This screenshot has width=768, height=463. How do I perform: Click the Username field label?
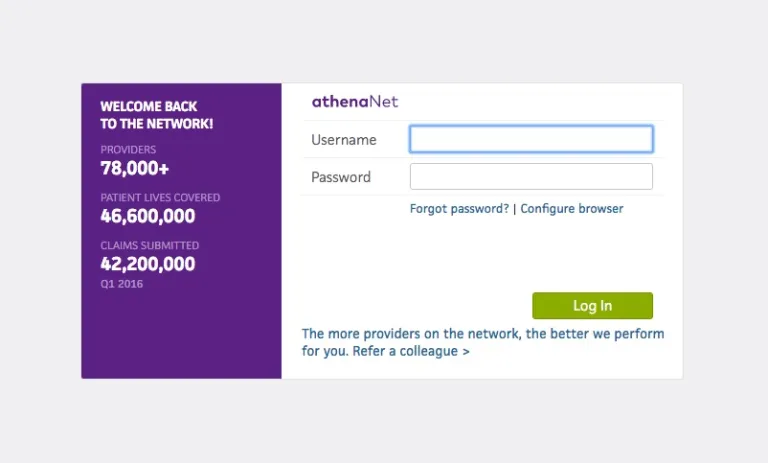pos(343,140)
